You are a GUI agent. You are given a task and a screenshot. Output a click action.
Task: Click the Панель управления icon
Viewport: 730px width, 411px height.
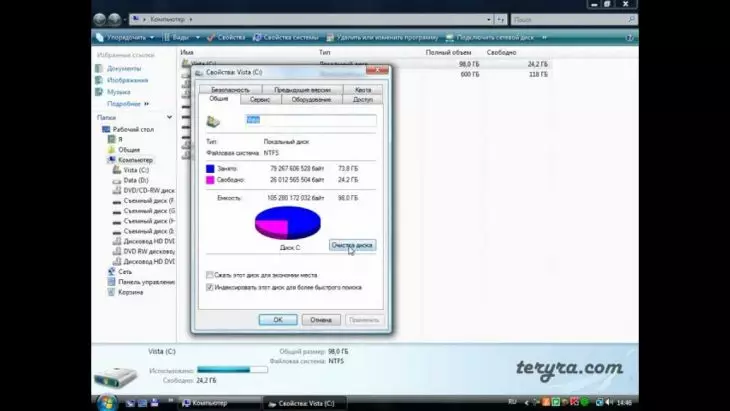111,282
